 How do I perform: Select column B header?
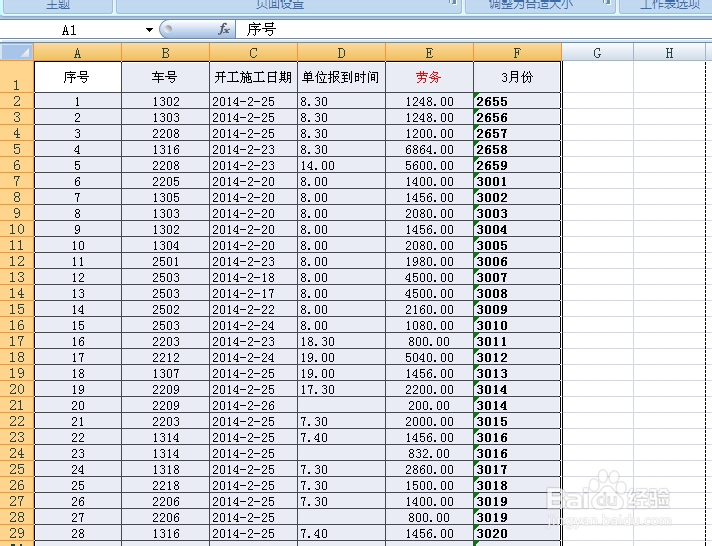tap(165, 53)
